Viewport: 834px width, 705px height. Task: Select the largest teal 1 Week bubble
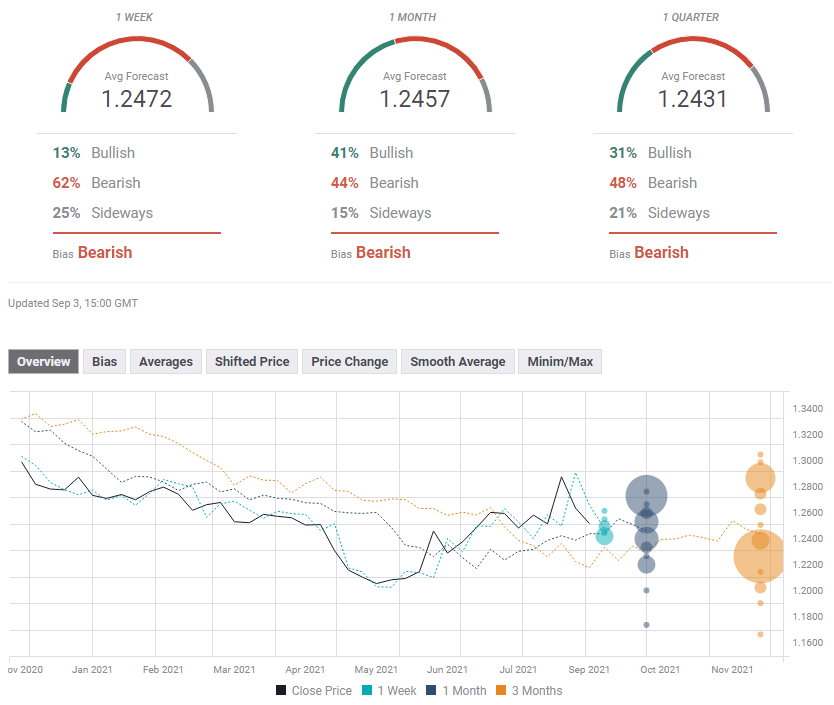tap(604, 537)
